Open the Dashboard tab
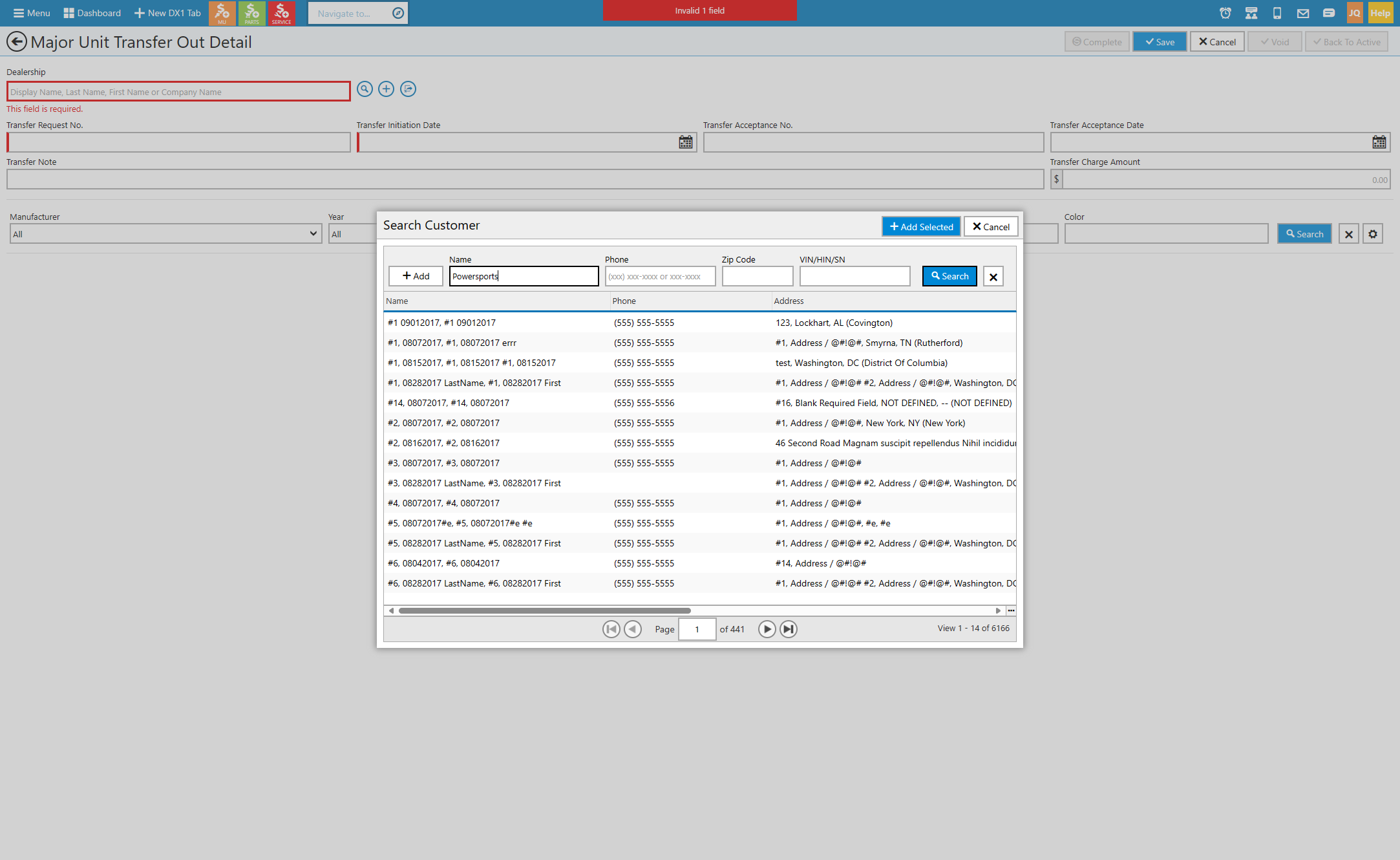1400x860 pixels. click(92, 13)
